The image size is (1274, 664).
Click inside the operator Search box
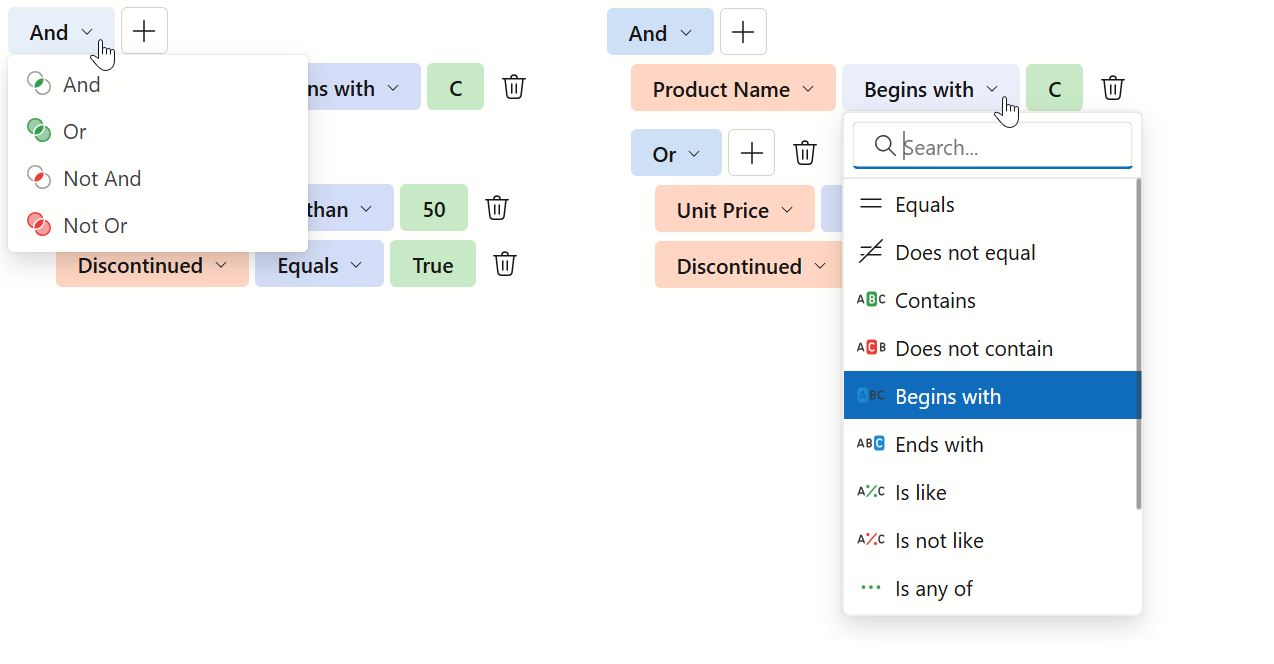click(1000, 147)
